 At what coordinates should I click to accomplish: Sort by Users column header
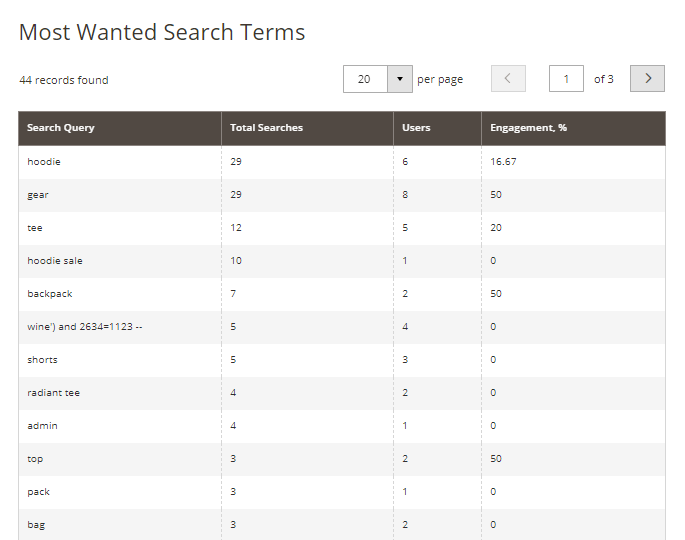coord(416,128)
